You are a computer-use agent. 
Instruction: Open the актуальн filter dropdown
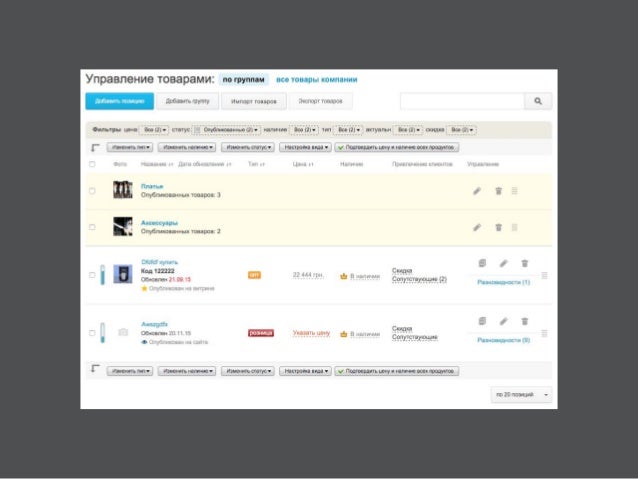tap(409, 130)
